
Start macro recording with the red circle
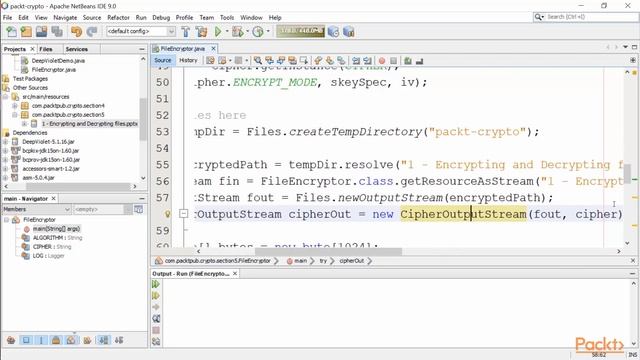click(x=382, y=61)
